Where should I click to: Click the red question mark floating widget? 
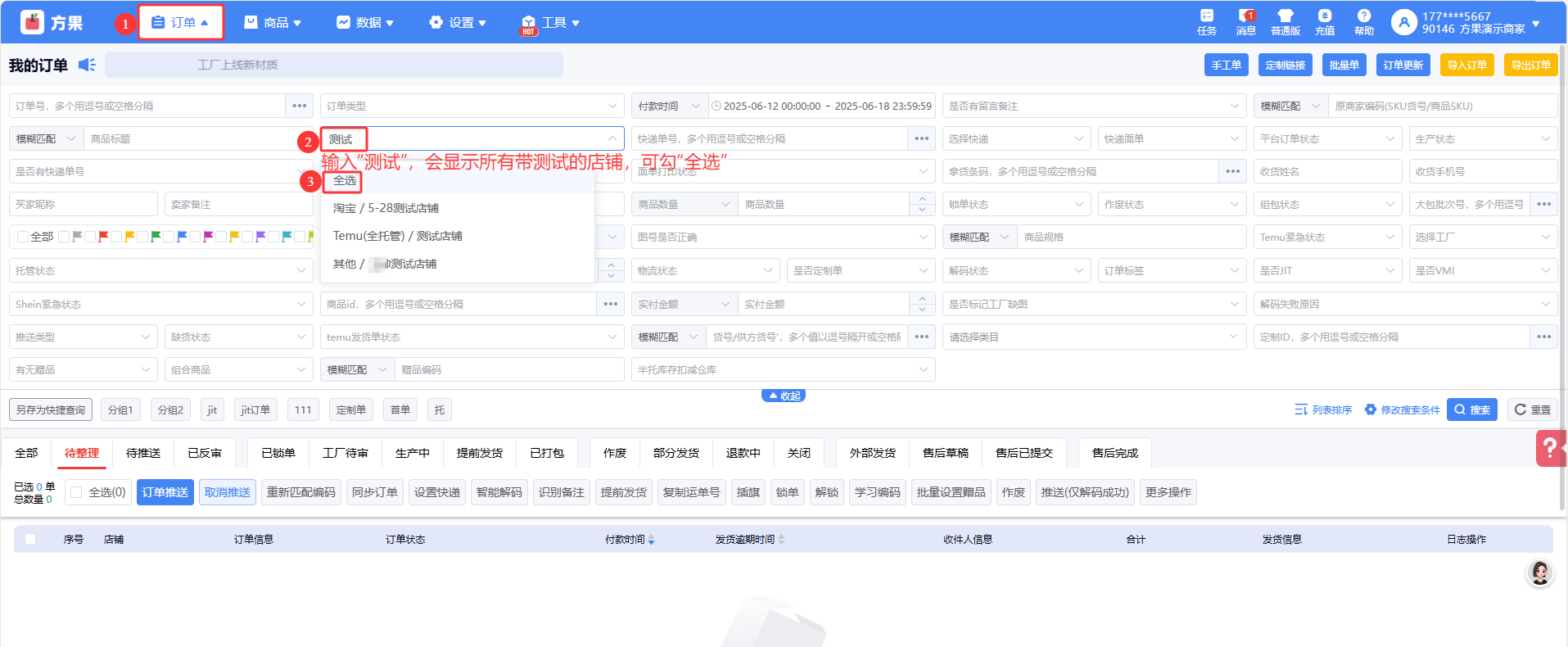point(1550,448)
